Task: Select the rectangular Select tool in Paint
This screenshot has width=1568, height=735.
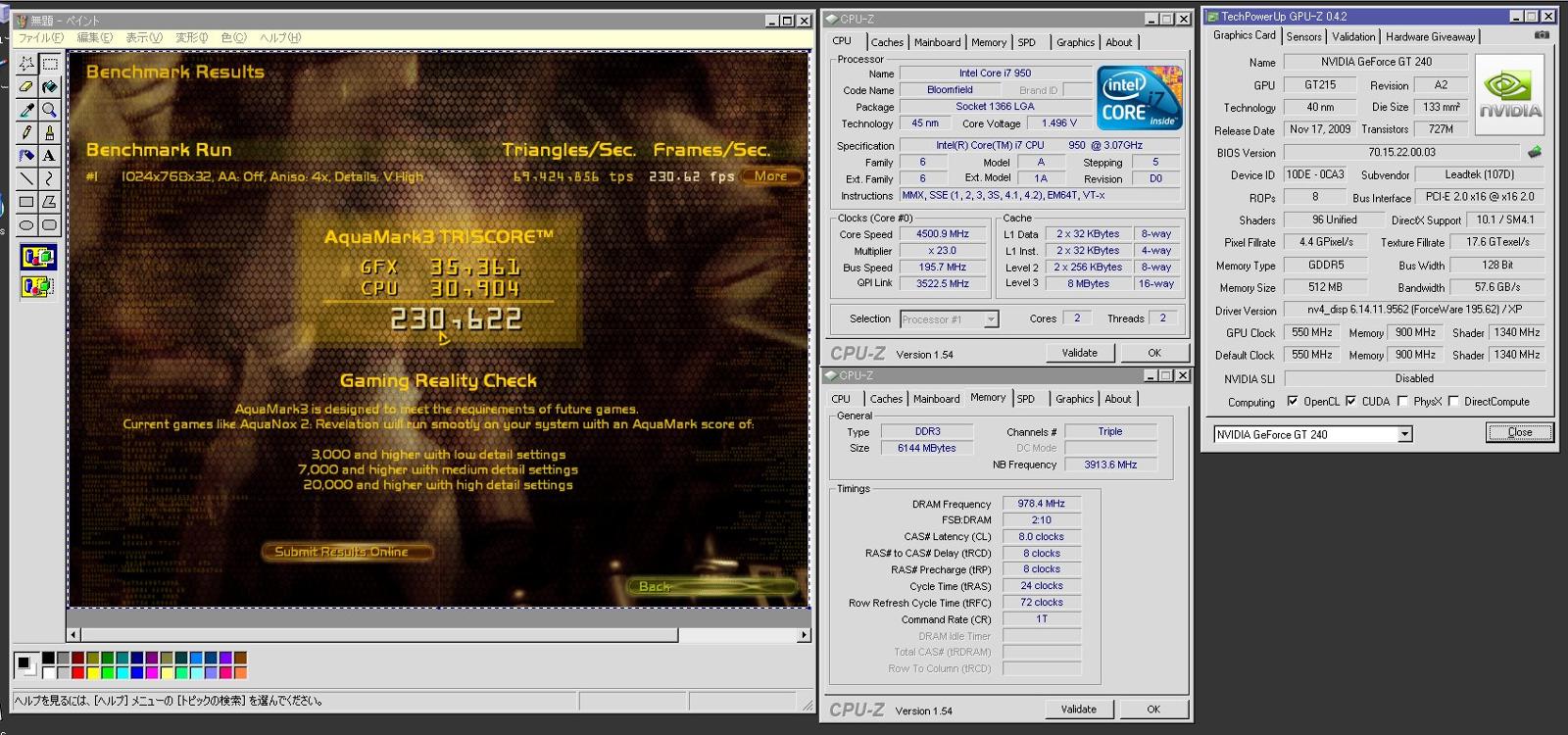Action: pos(49,64)
